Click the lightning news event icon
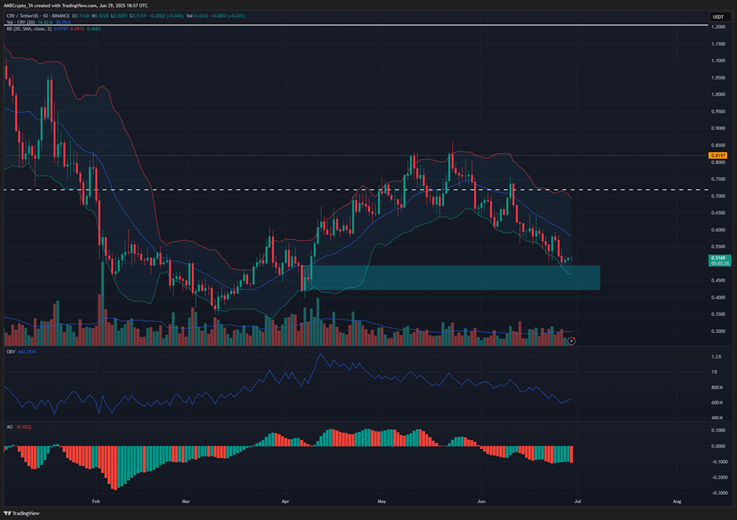The height and width of the screenshot is (520, 737). coord(572,341)
